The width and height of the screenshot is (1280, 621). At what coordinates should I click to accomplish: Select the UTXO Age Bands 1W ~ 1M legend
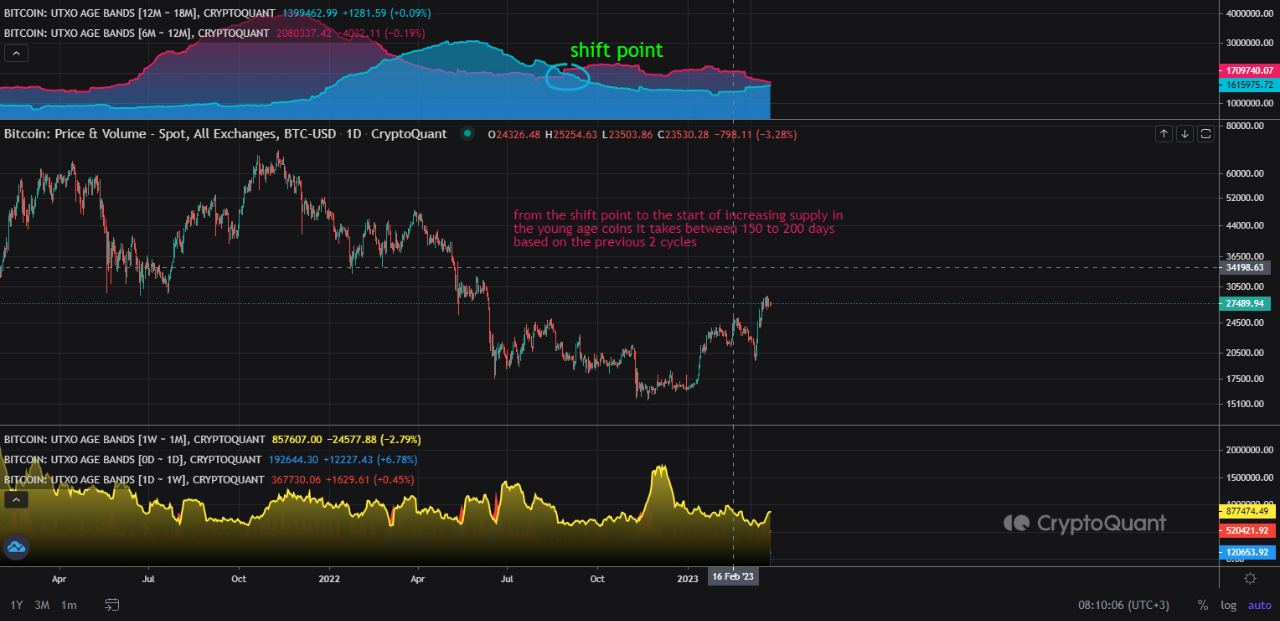(x=134, y=439)
